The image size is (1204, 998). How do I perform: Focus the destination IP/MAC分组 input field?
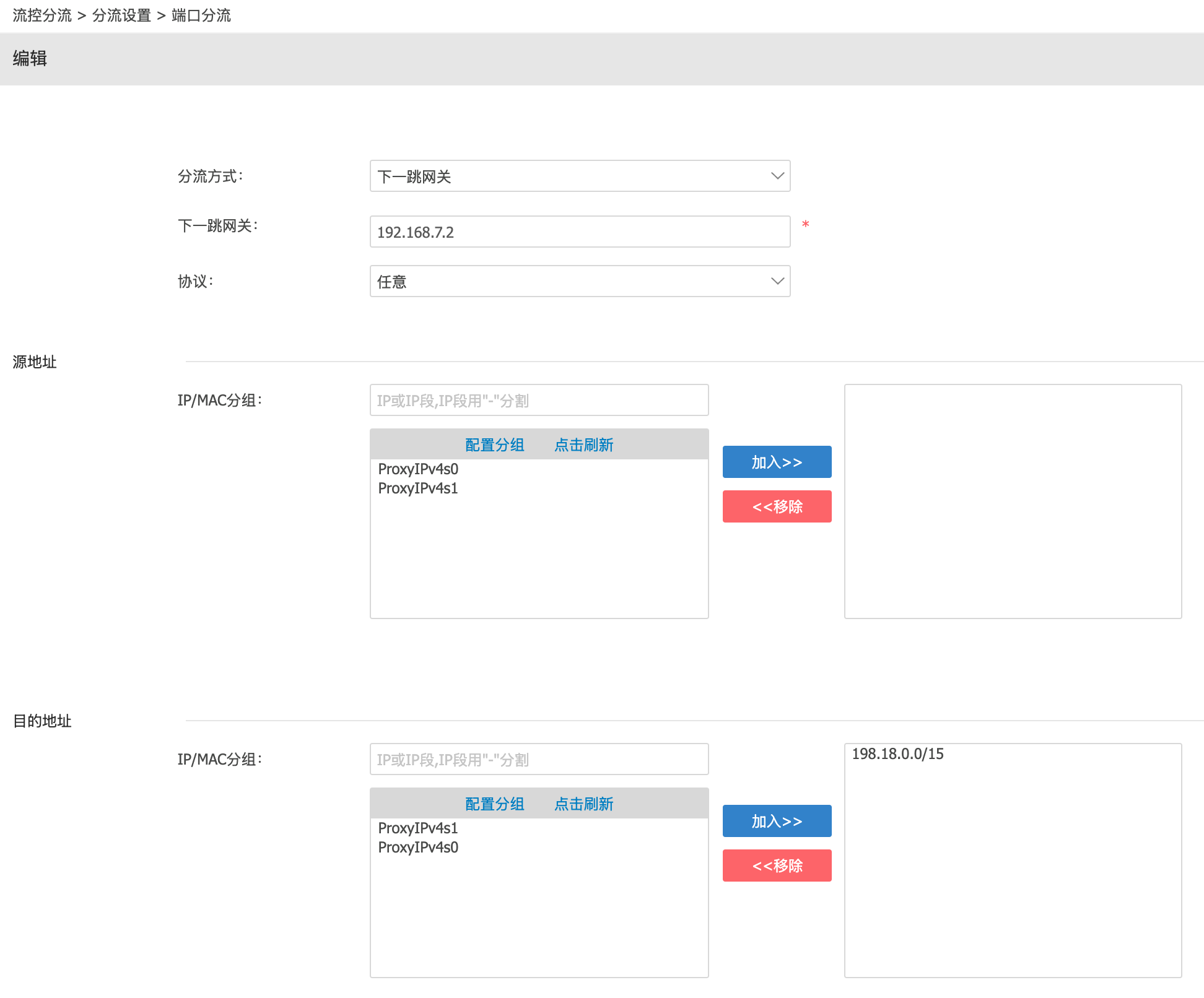coord(539,759)
